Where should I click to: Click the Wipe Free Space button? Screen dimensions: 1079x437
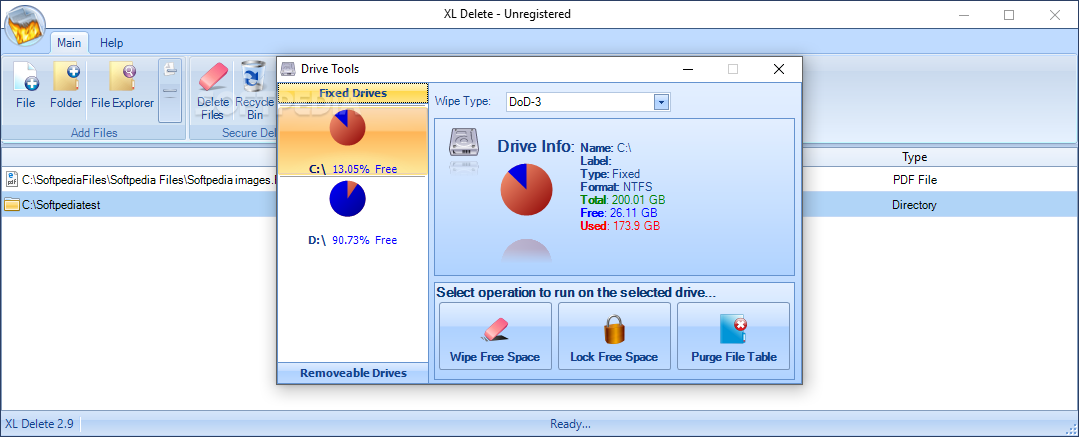(x=495, y=336)
